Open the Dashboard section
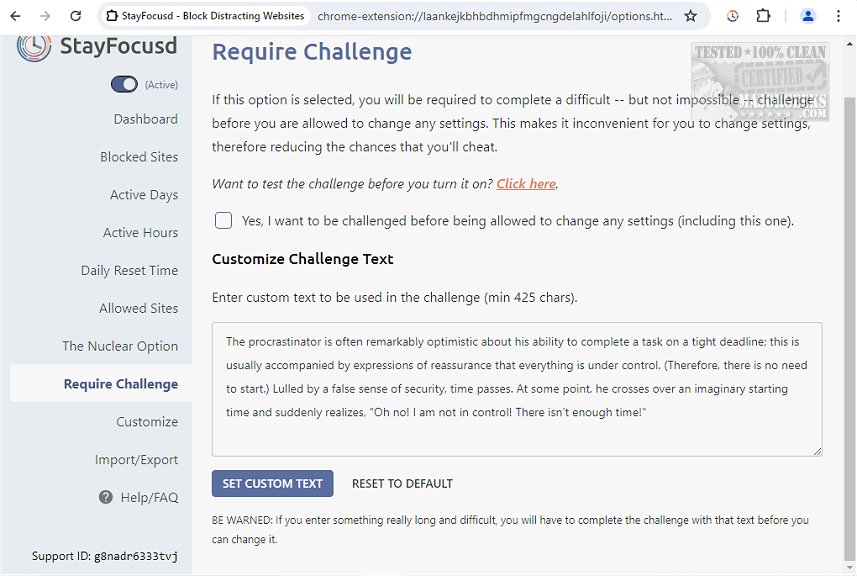The image size is (857, 576). [x=145, y=119]
